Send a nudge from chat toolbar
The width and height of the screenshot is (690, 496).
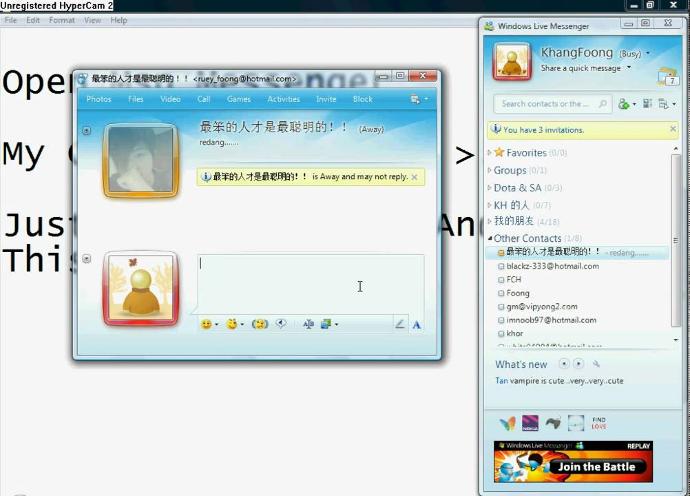point(260,324)
